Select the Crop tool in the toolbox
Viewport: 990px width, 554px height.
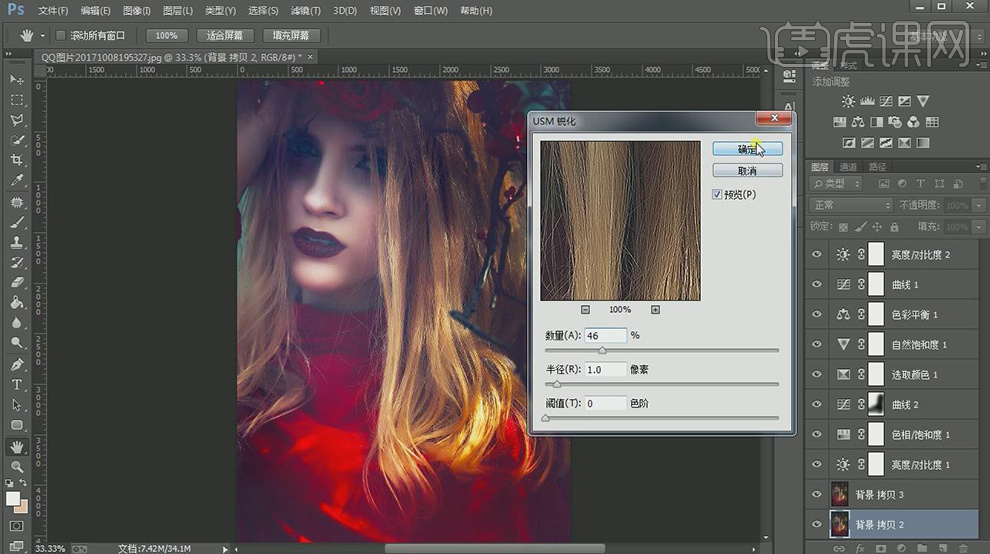(x=17, y=160)
